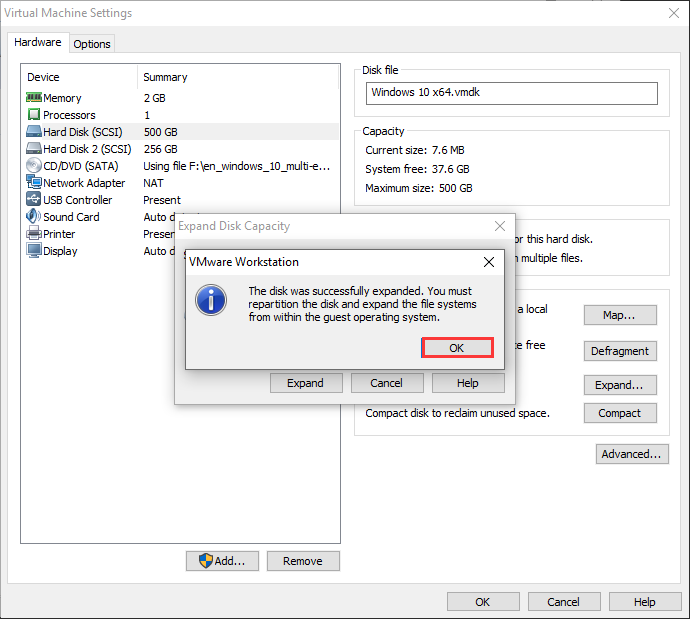
Task: Click Cancel in Expand Disk Capacity dialog
Action: coord(387,383)
